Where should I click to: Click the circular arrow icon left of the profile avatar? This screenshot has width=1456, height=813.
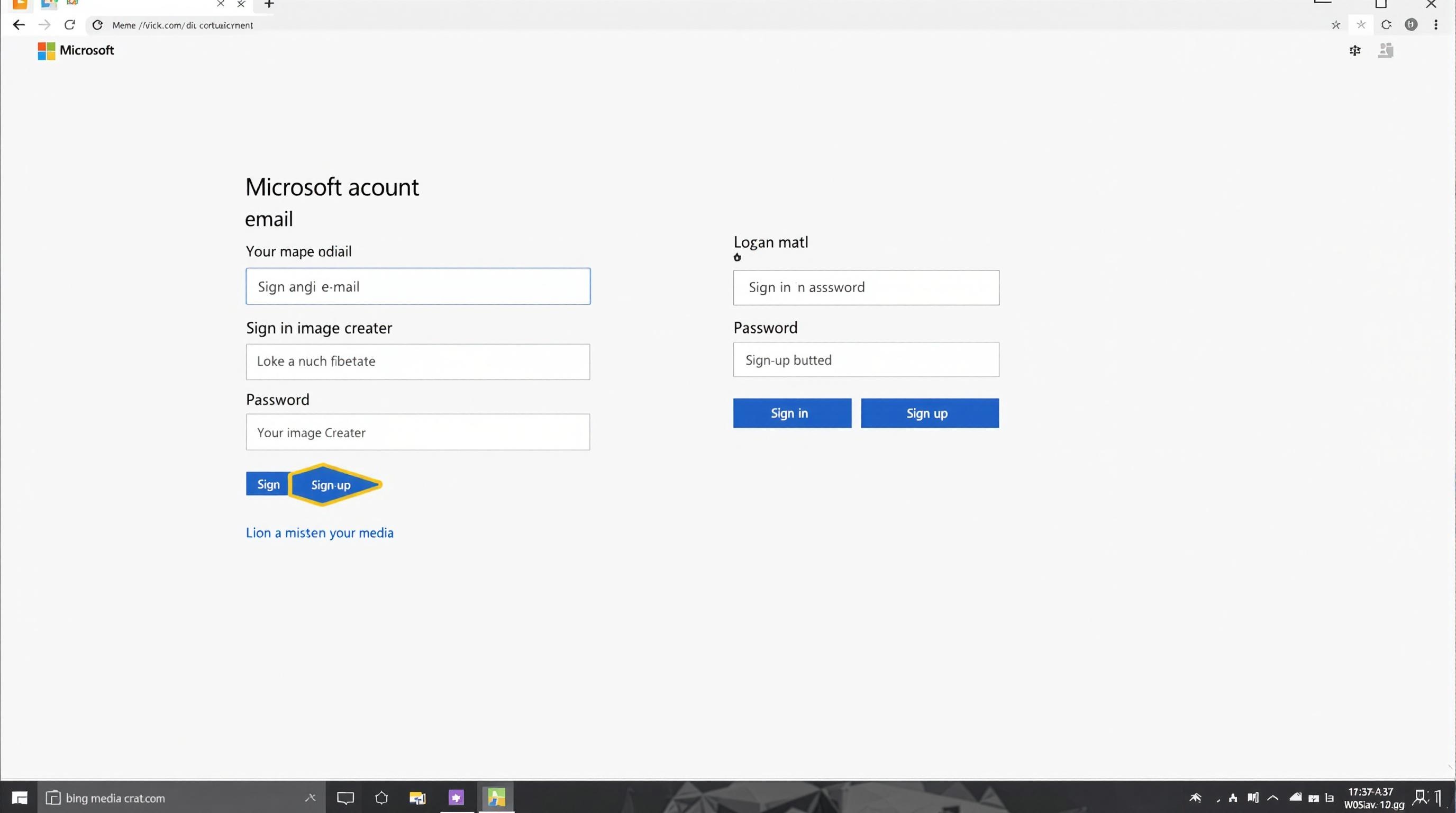(1386, 25)
